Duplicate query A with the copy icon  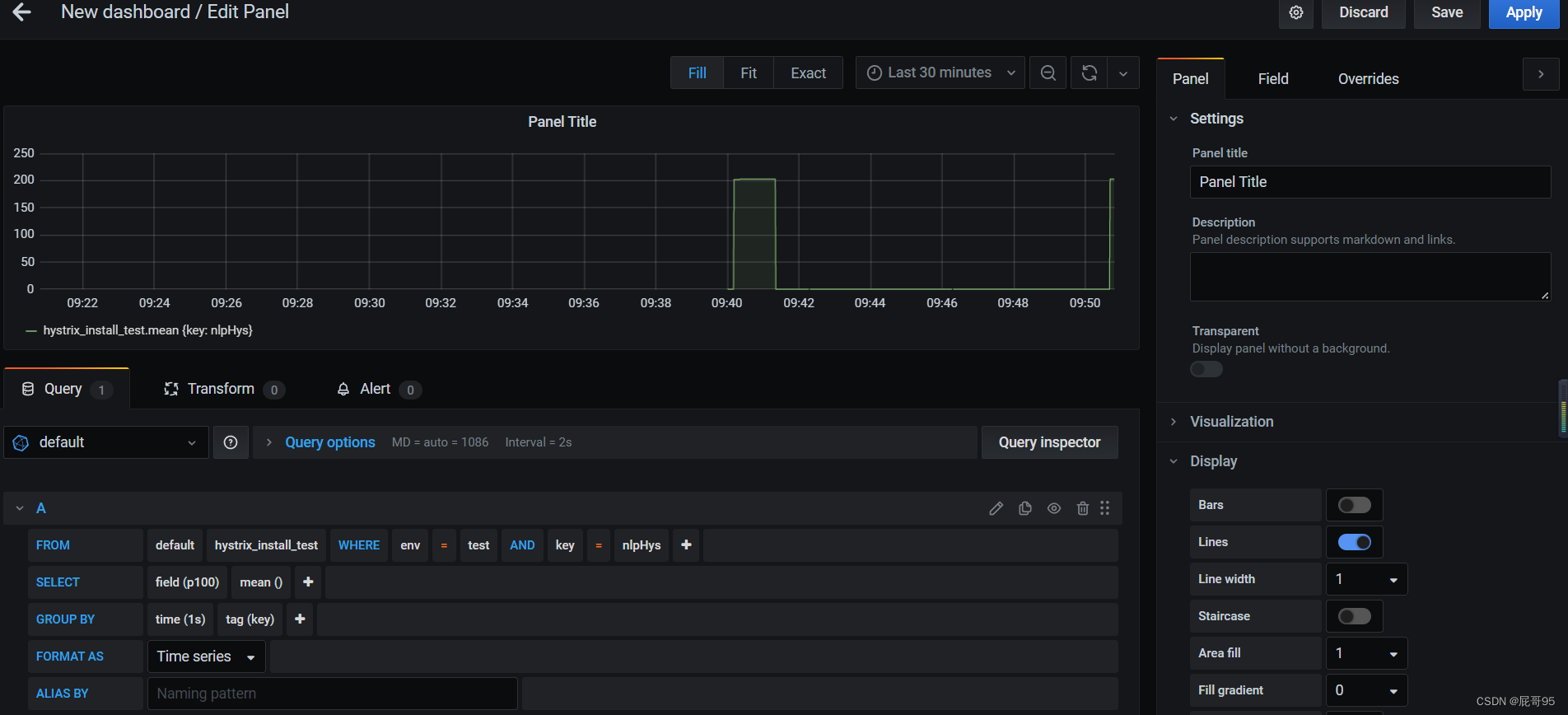1025,508
